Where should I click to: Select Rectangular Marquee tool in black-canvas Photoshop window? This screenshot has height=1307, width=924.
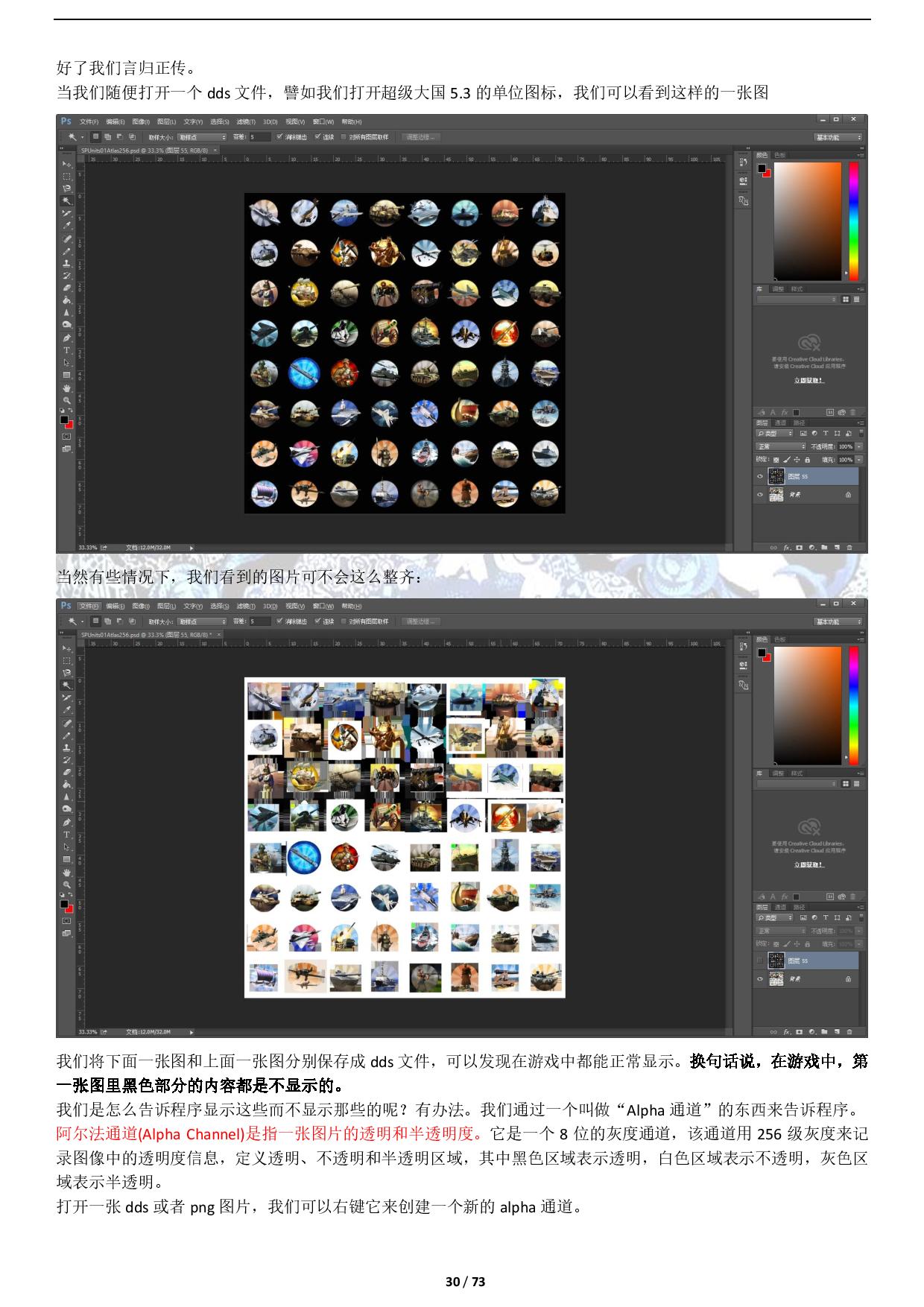tap(66, 177)
